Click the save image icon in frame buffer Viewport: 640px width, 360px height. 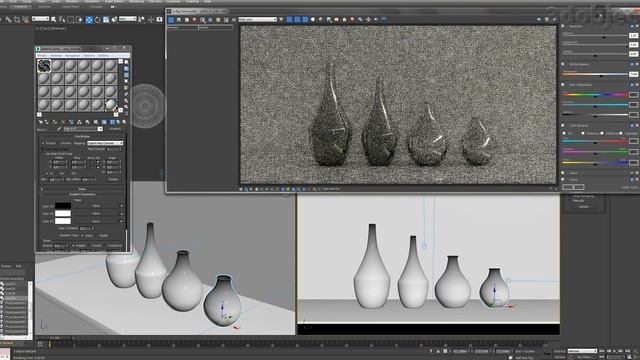coord(179,19)
